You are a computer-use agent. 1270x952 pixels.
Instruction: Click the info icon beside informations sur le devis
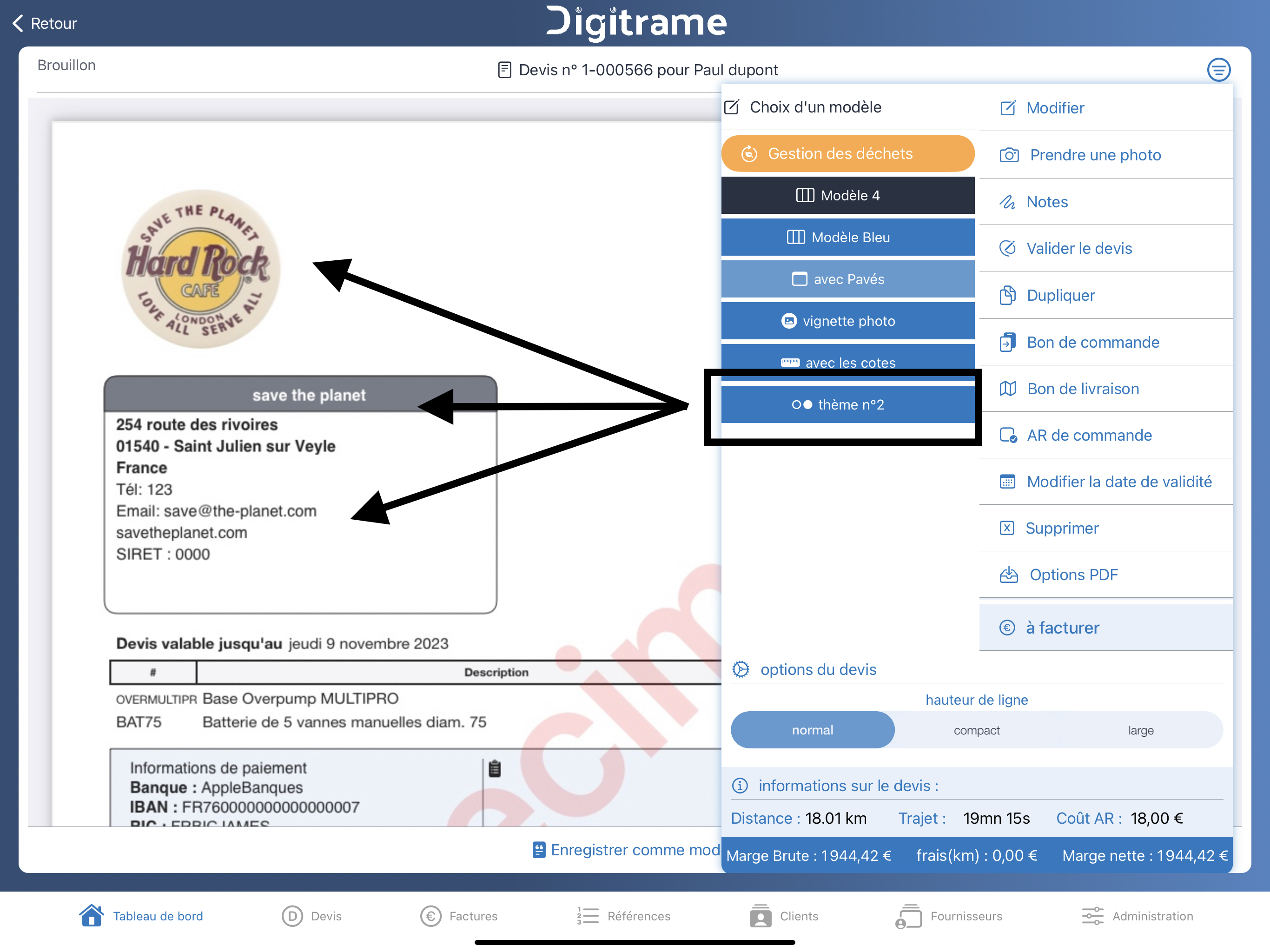click(740, 786)
